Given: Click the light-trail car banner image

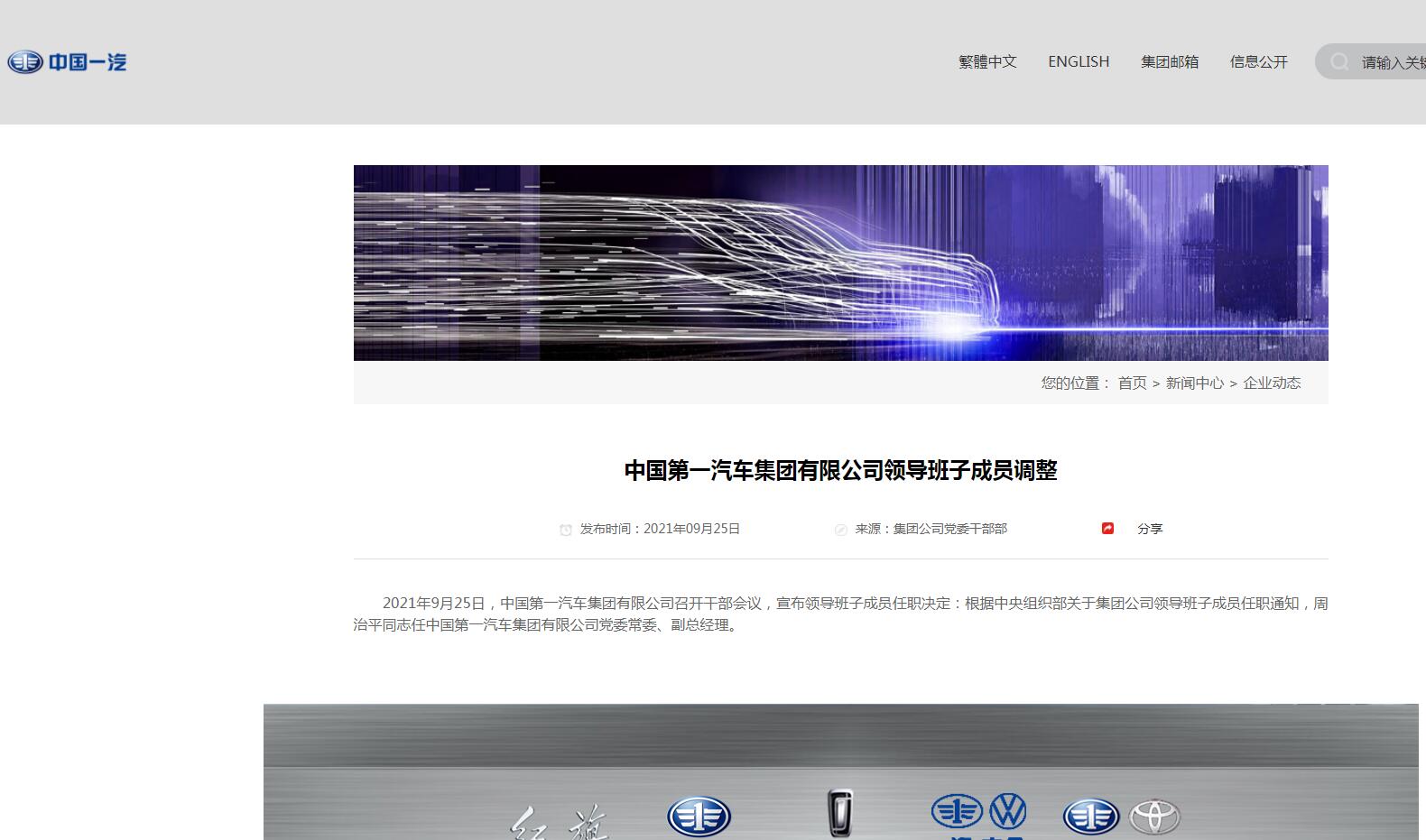Looking at the screenshot, I should point(841,263).
